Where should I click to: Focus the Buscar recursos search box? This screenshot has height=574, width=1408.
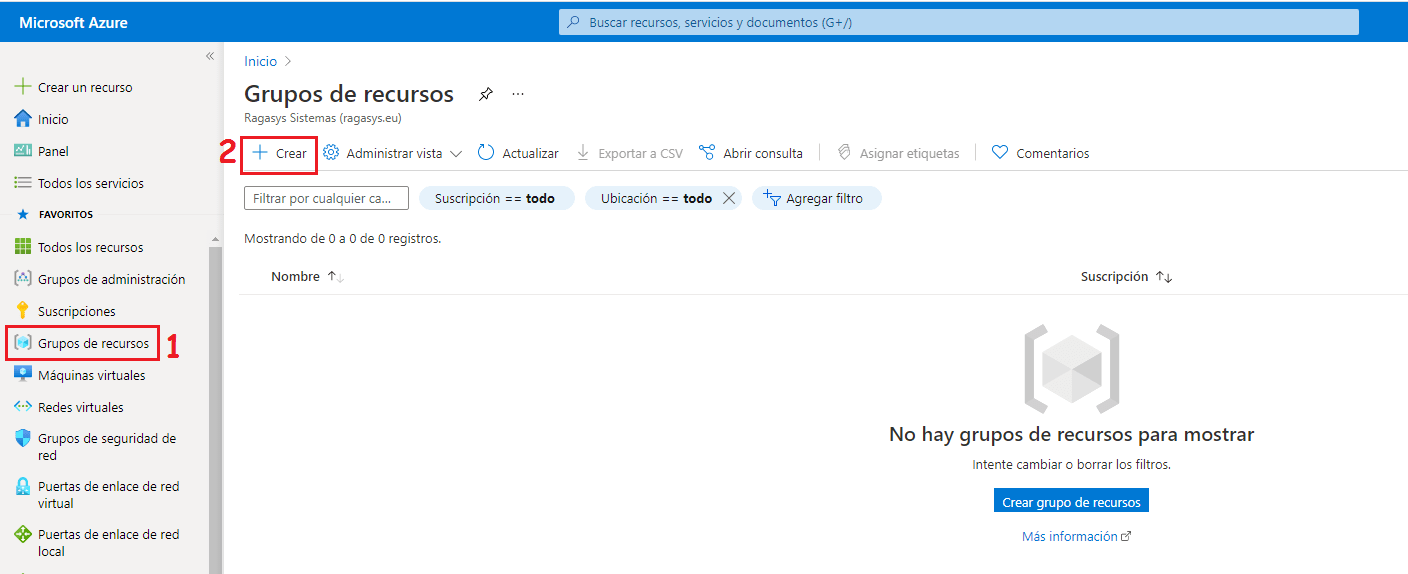[958, 22]
